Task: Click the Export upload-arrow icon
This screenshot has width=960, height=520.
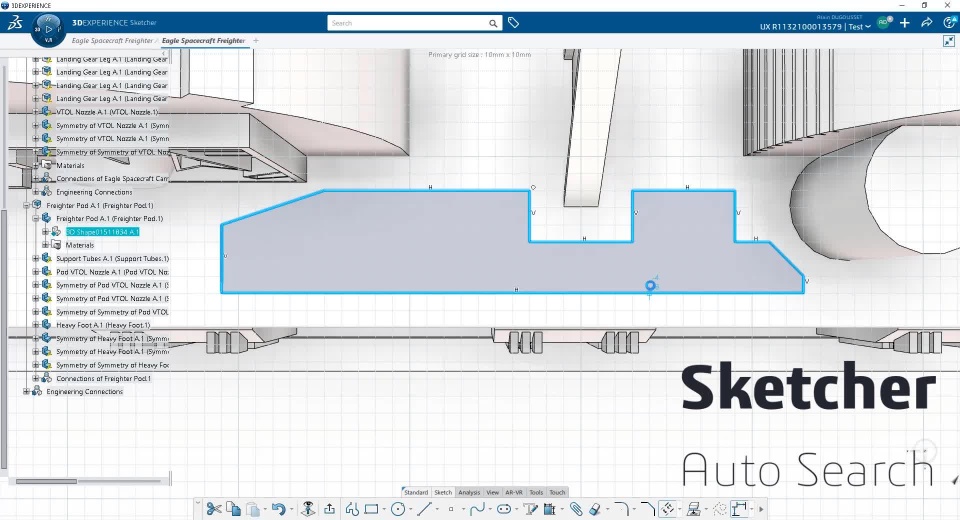Action: (329, 509)
